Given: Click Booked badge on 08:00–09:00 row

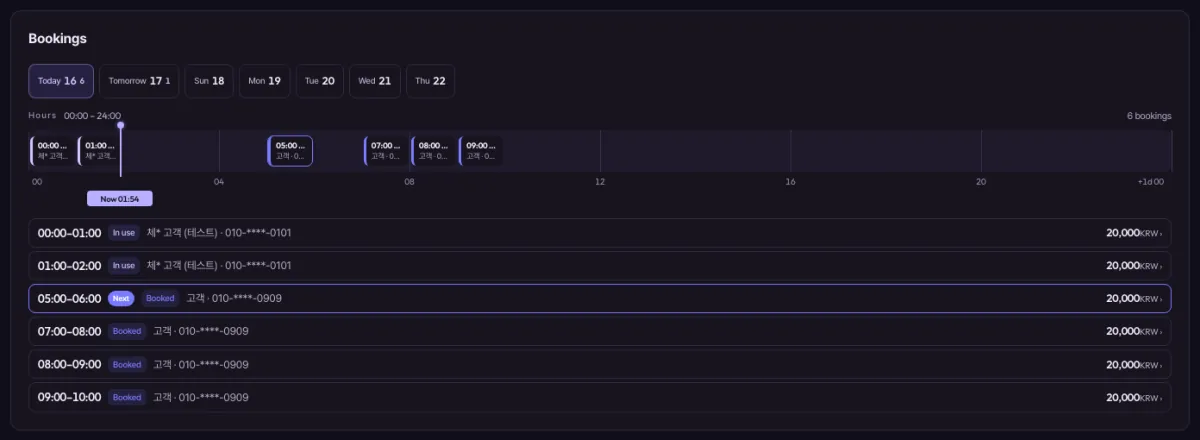Looking at the screenshot, I should point(127,364).
